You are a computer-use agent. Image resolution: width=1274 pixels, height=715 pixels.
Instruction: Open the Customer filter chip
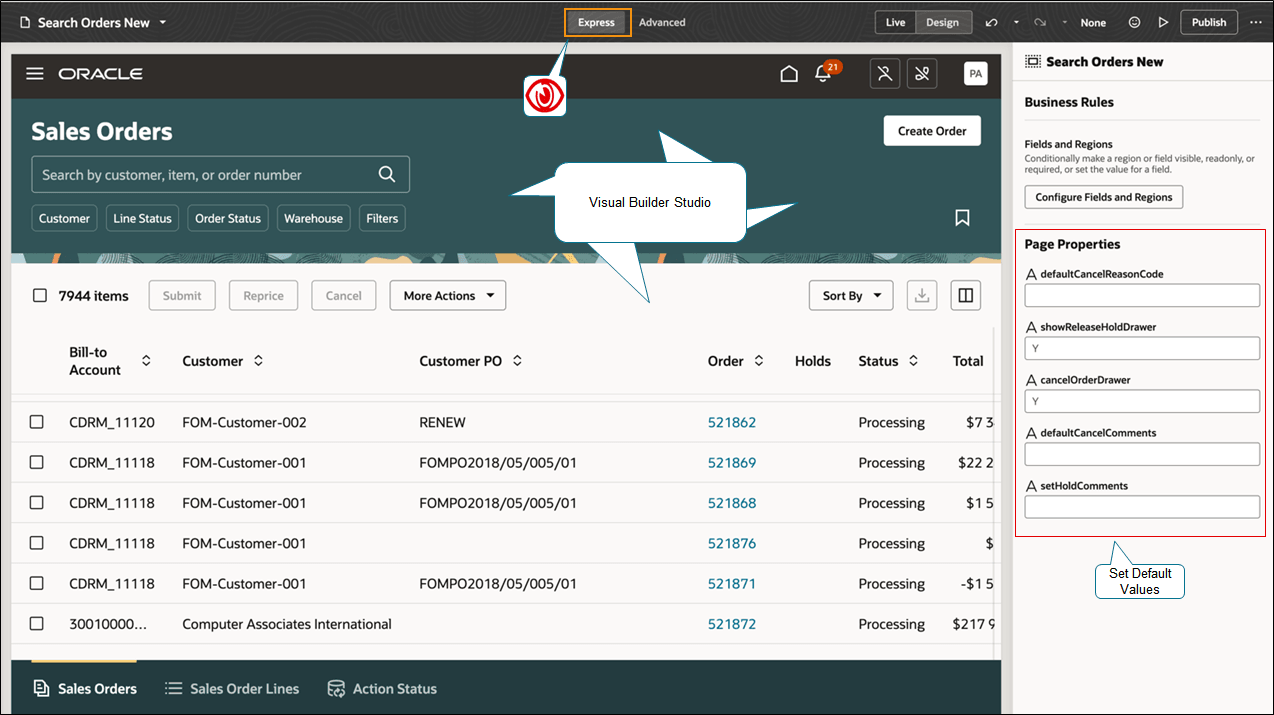pos(65,218)
